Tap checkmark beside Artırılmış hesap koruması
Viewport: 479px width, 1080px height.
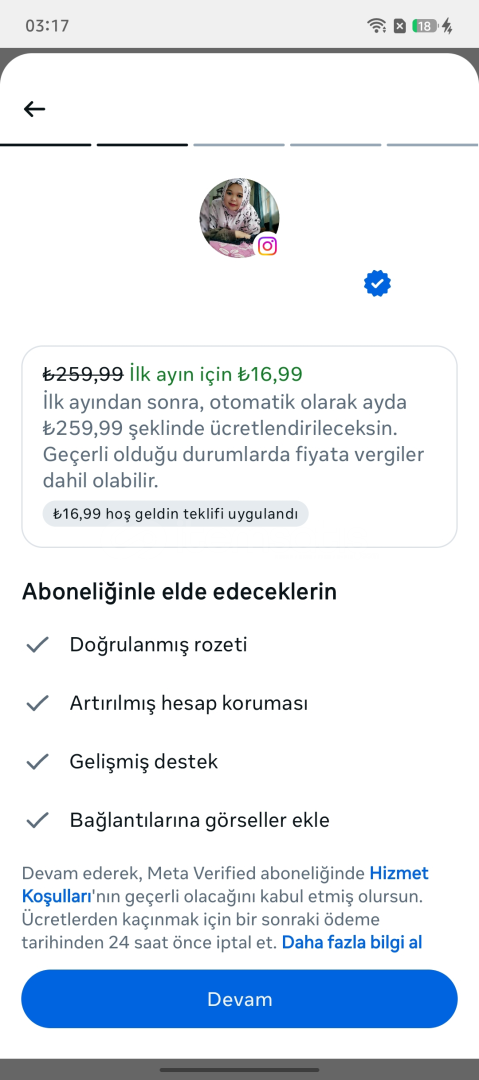(37, 703)
